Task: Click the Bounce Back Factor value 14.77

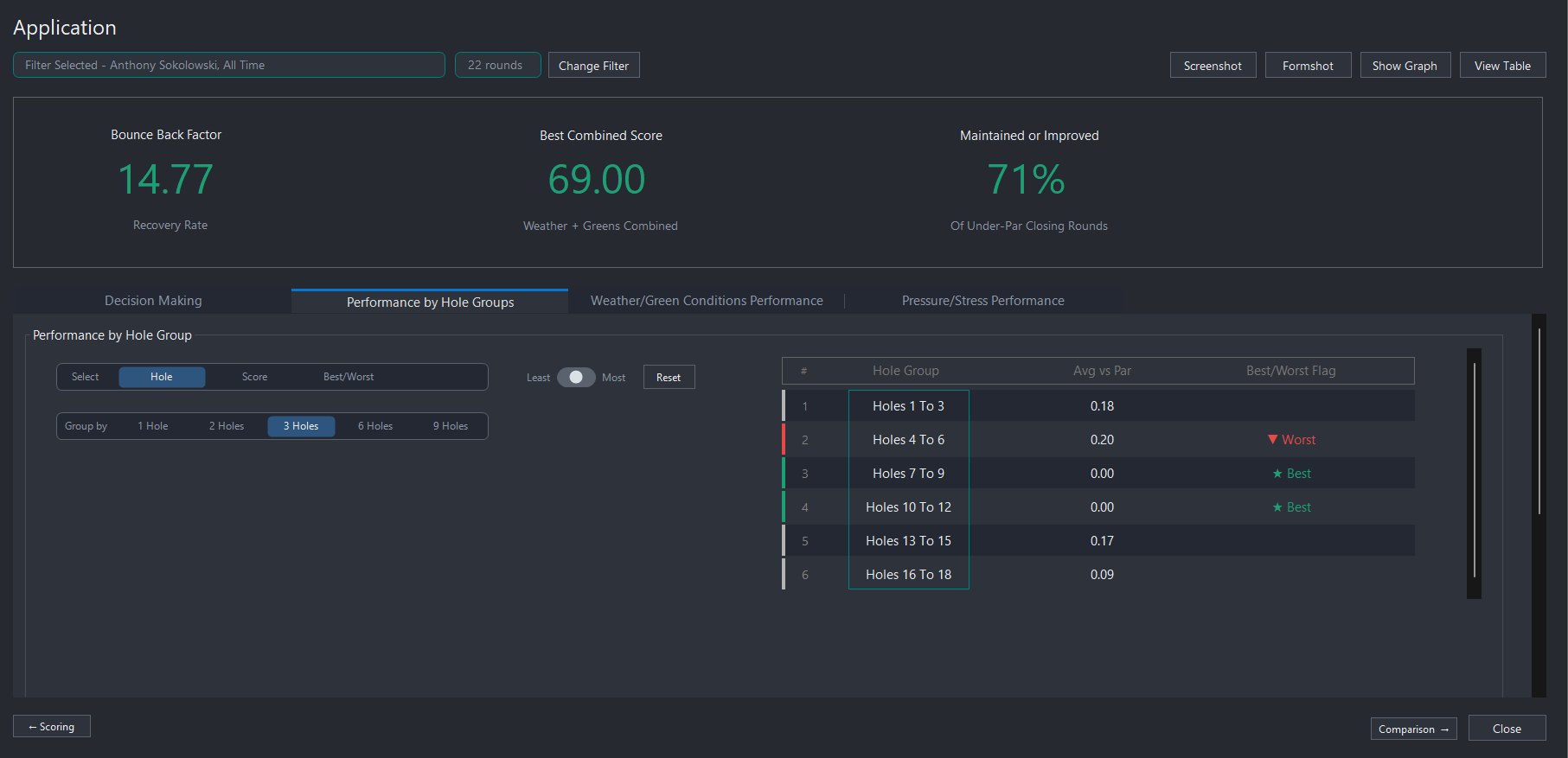Action: point(165,180)
